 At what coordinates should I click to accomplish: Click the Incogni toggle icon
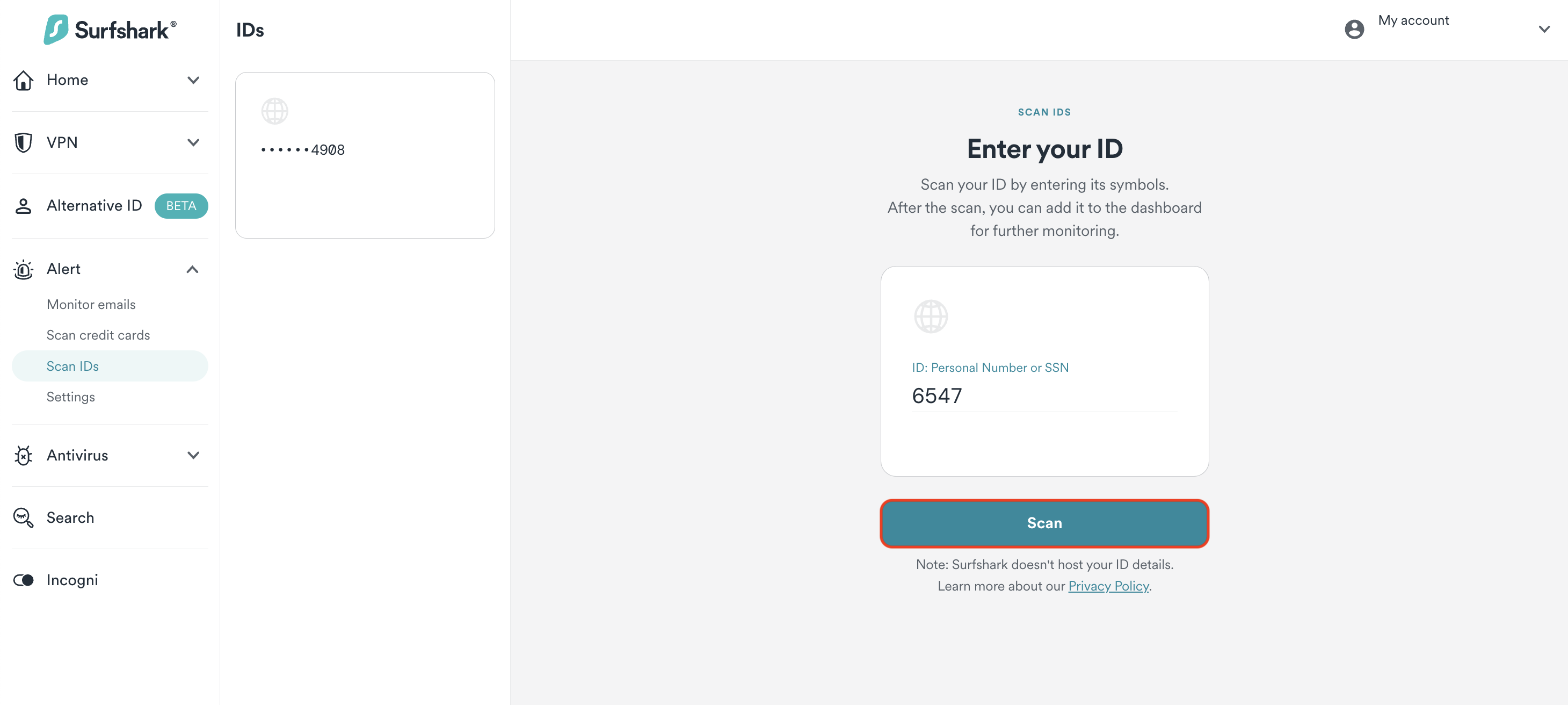pyautogui.click(x=24, y=580)
